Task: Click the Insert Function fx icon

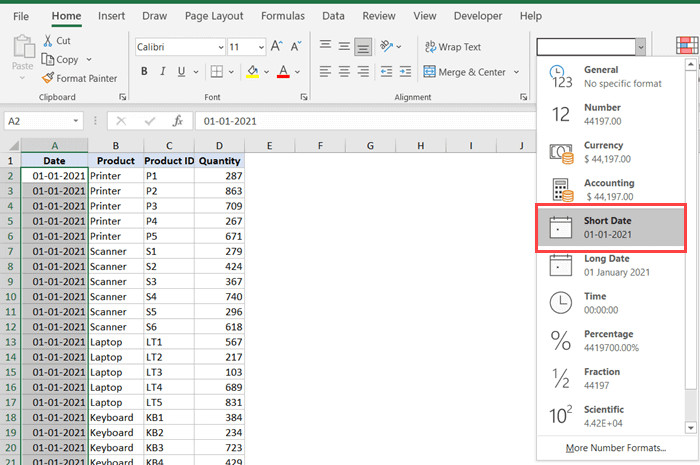Action: point(177,121)
